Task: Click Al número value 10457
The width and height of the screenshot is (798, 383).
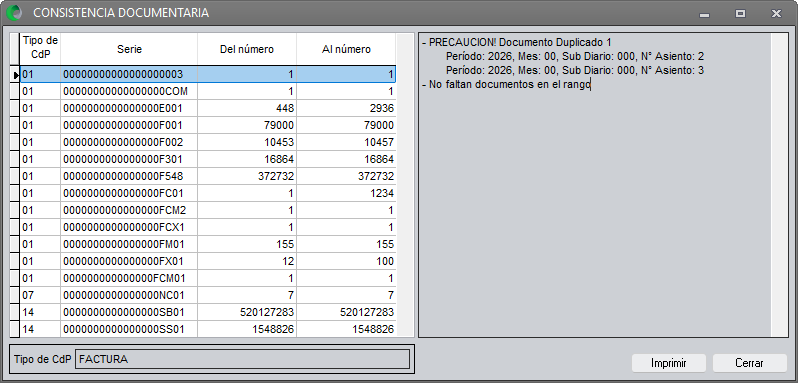Action: click(x=346, y=142)
